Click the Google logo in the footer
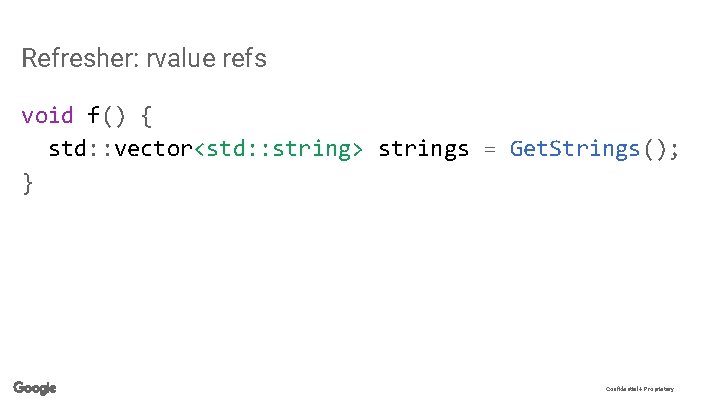 [x=35, y=388]
